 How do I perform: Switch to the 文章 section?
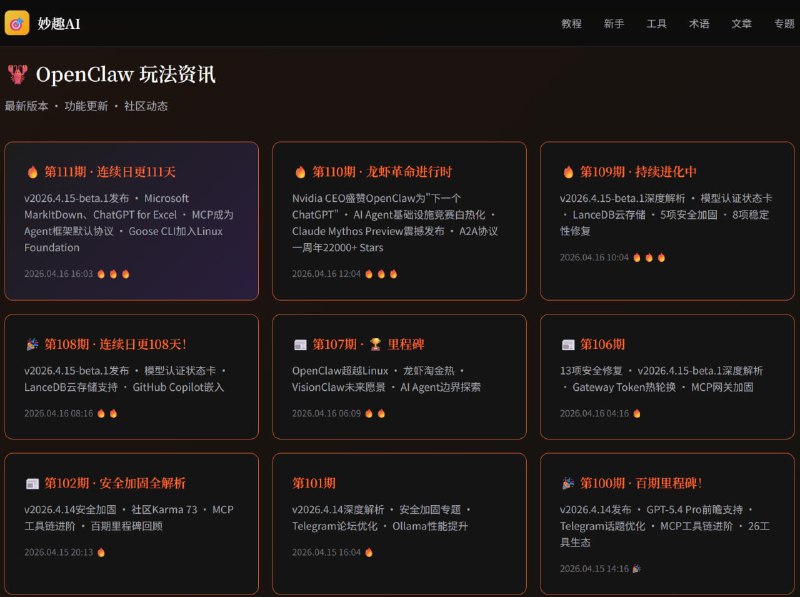741,23
